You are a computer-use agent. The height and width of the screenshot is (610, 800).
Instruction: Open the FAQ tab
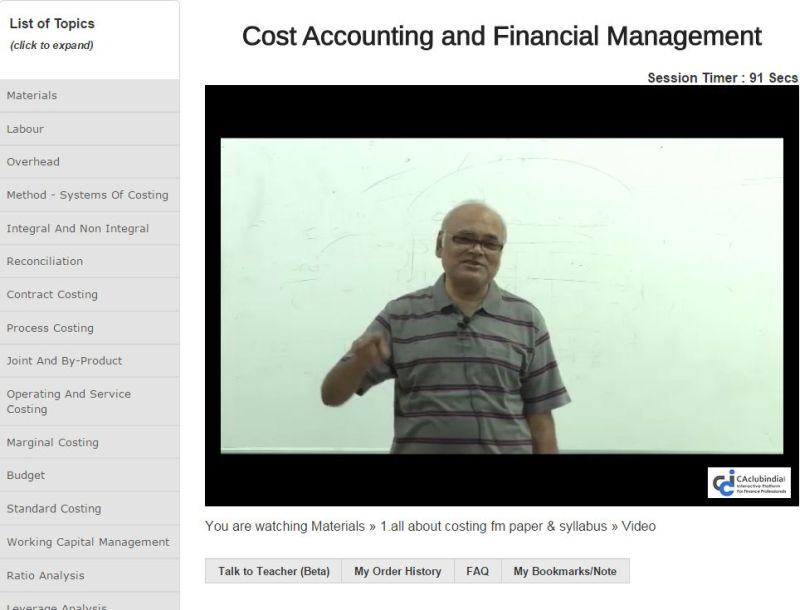pyautogui.click(x=477, y=571)
